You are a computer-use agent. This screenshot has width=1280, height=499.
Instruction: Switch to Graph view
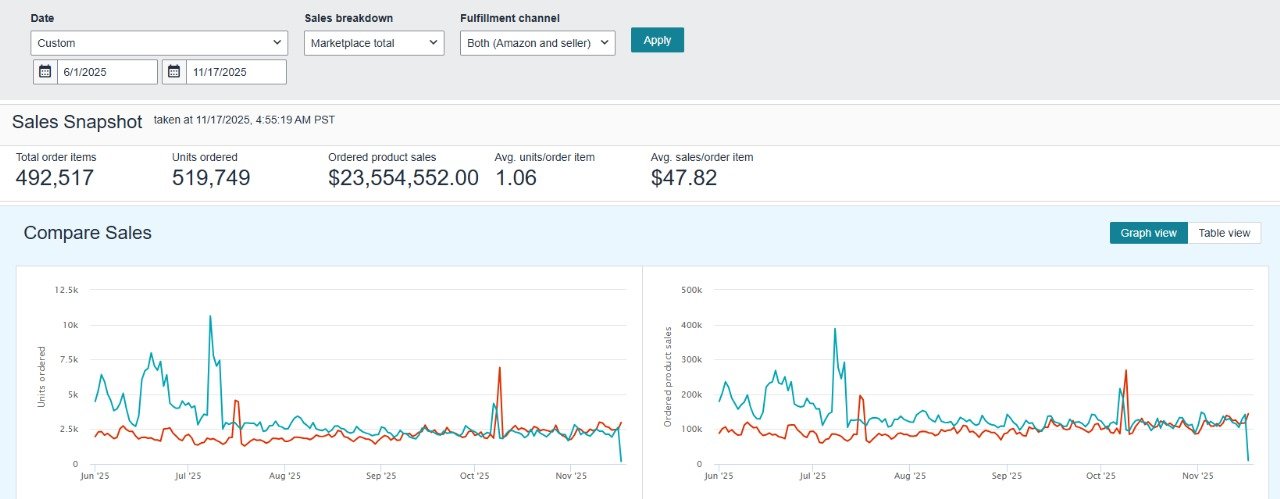[x=1148, y=233]
